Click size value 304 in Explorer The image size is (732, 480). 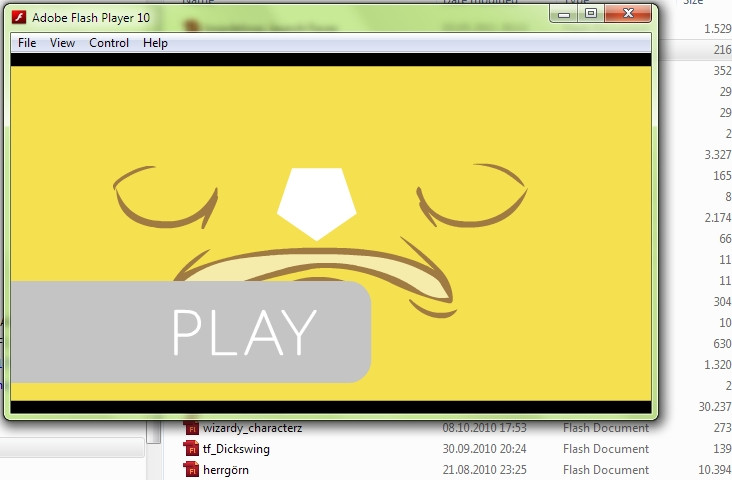(x=722, y=302)
